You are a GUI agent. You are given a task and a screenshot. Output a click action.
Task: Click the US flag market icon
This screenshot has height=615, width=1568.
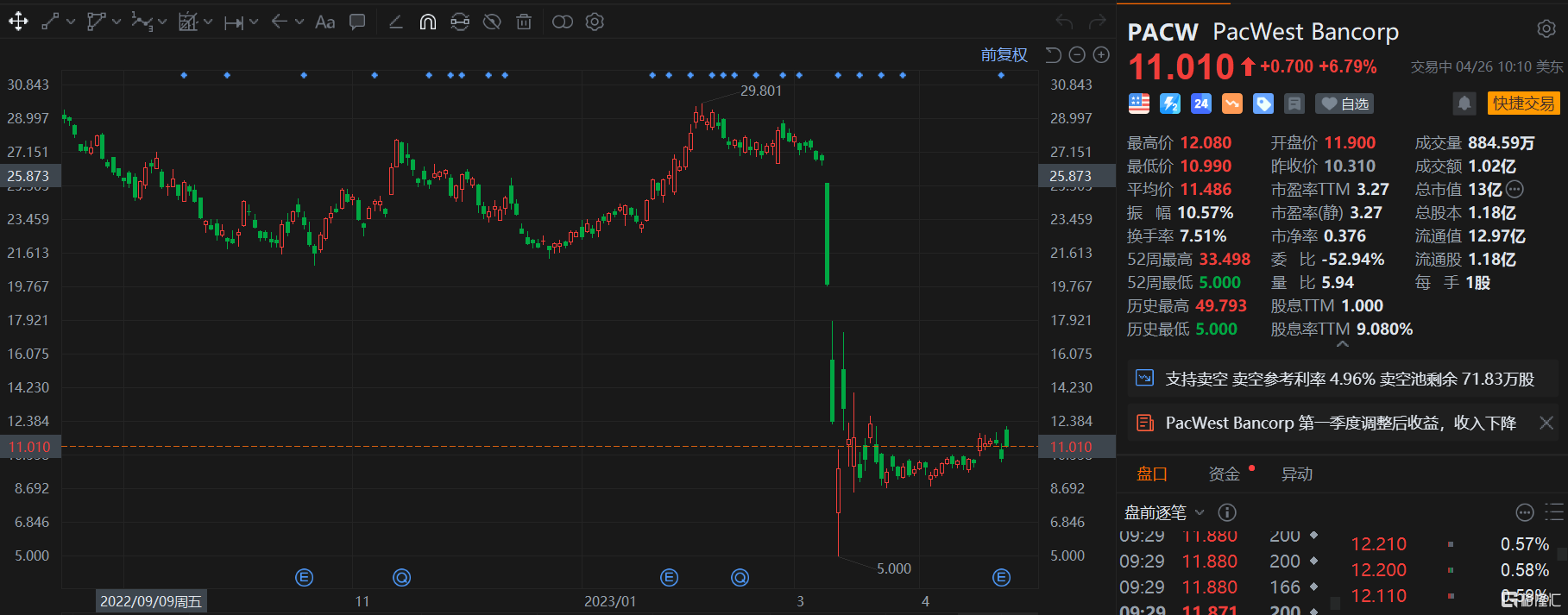tap(1139, 104)
